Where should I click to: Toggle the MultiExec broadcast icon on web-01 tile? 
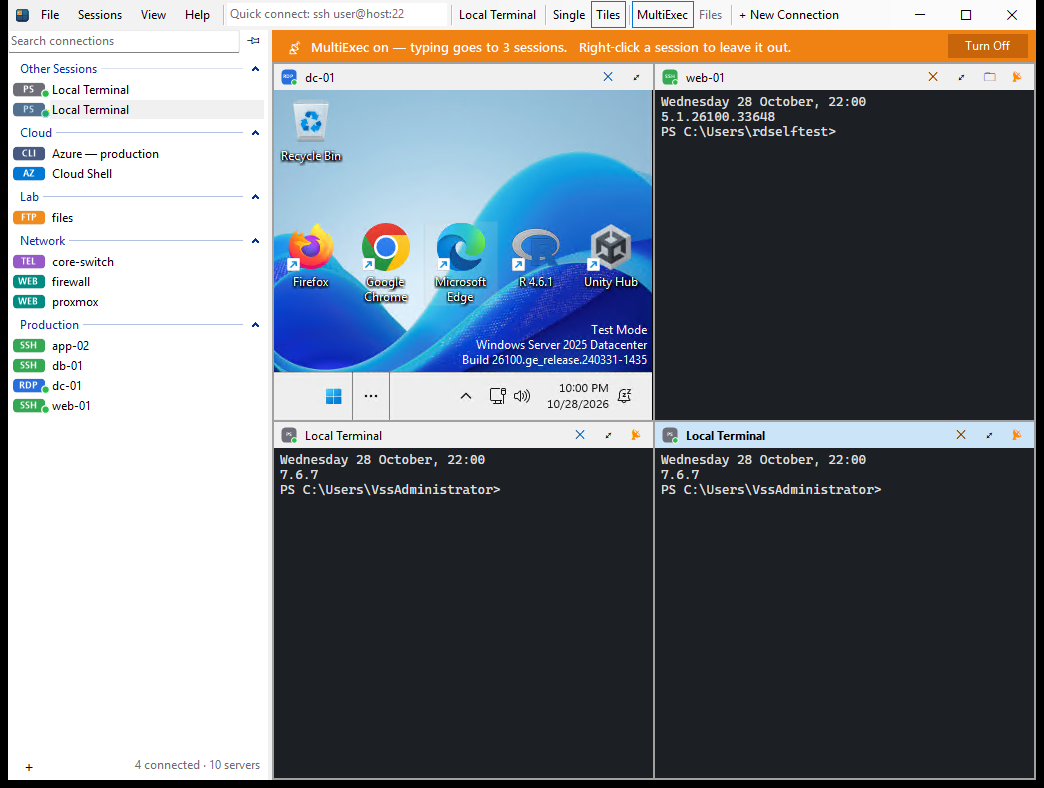tap(1017, 77)
